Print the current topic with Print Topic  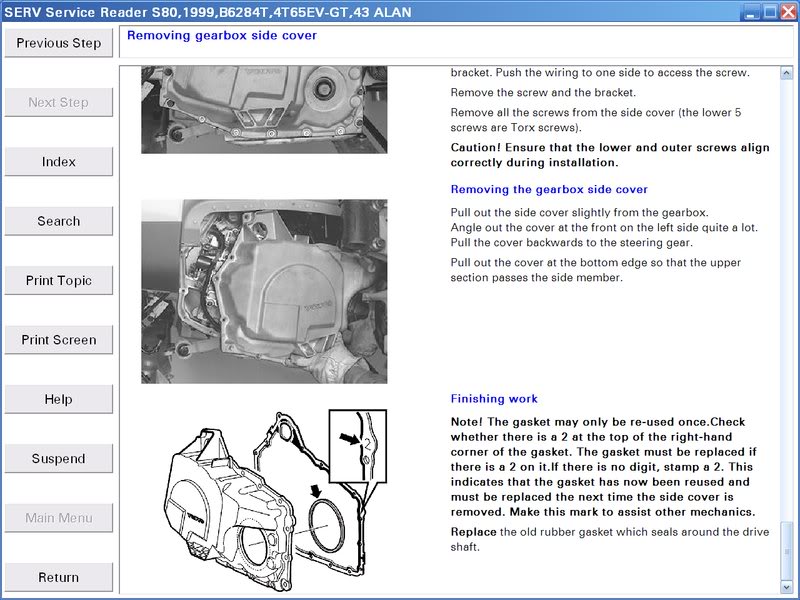point(59,281)
